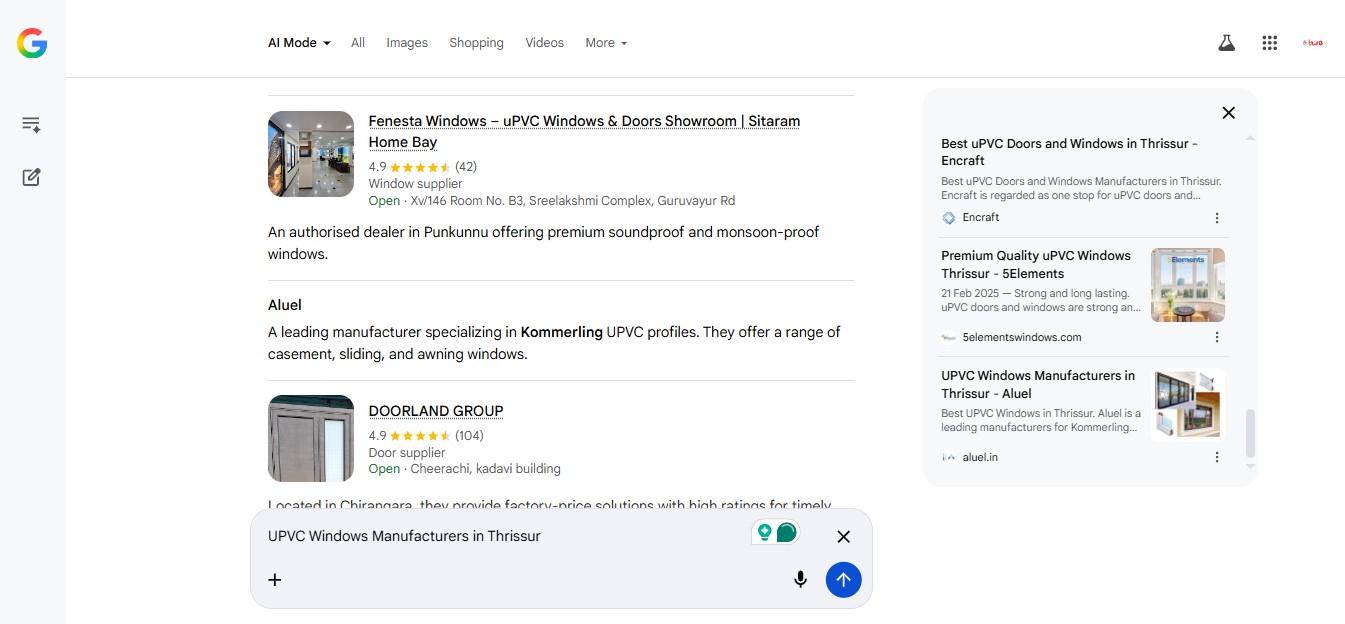The height and width of the screenshot is (624, 1345).
Task: Open the account profile avatar
Action: 1313,43
